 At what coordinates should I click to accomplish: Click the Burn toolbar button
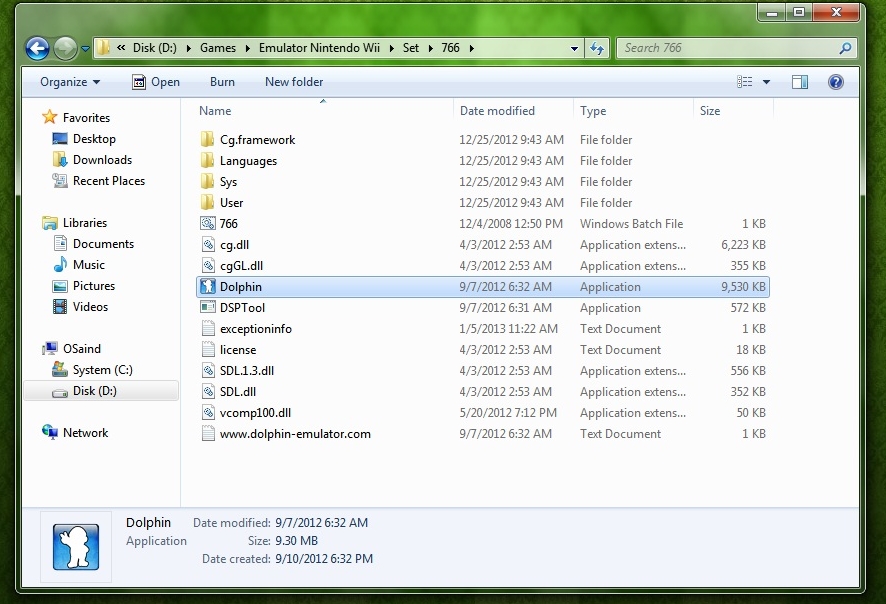tap(222, 82)
